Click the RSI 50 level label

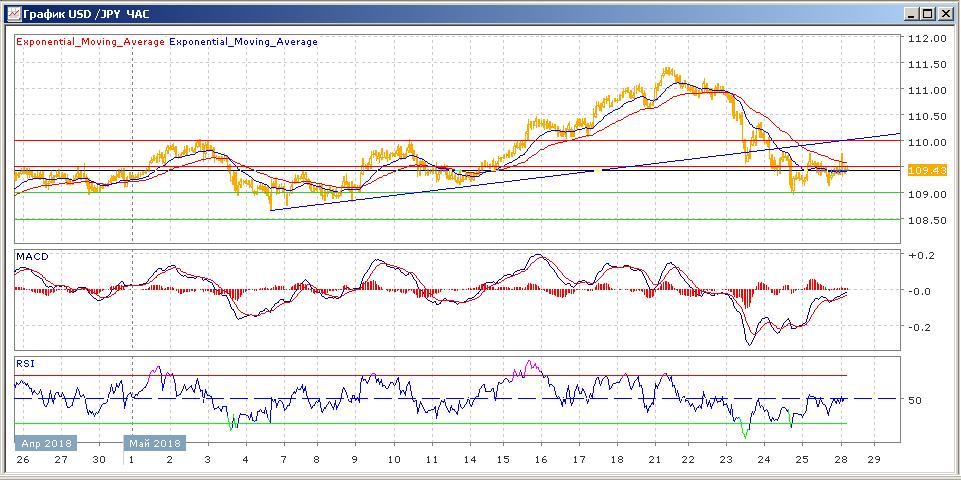[914, 400]
